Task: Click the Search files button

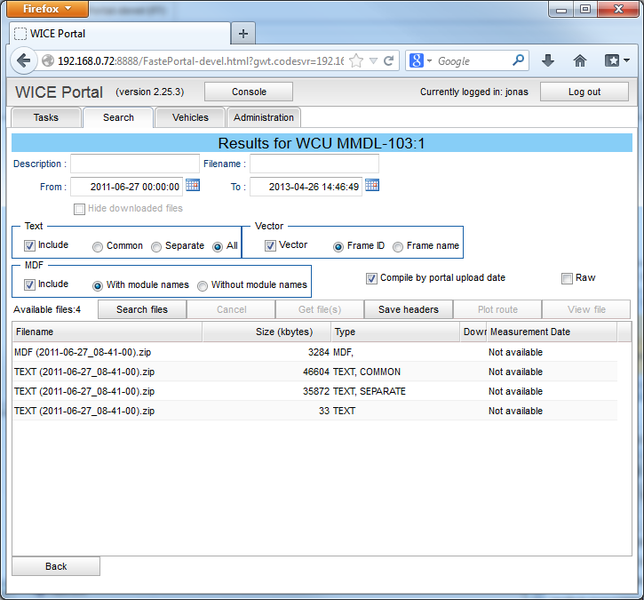Action: pyautogui.click(x=142, y=310)
